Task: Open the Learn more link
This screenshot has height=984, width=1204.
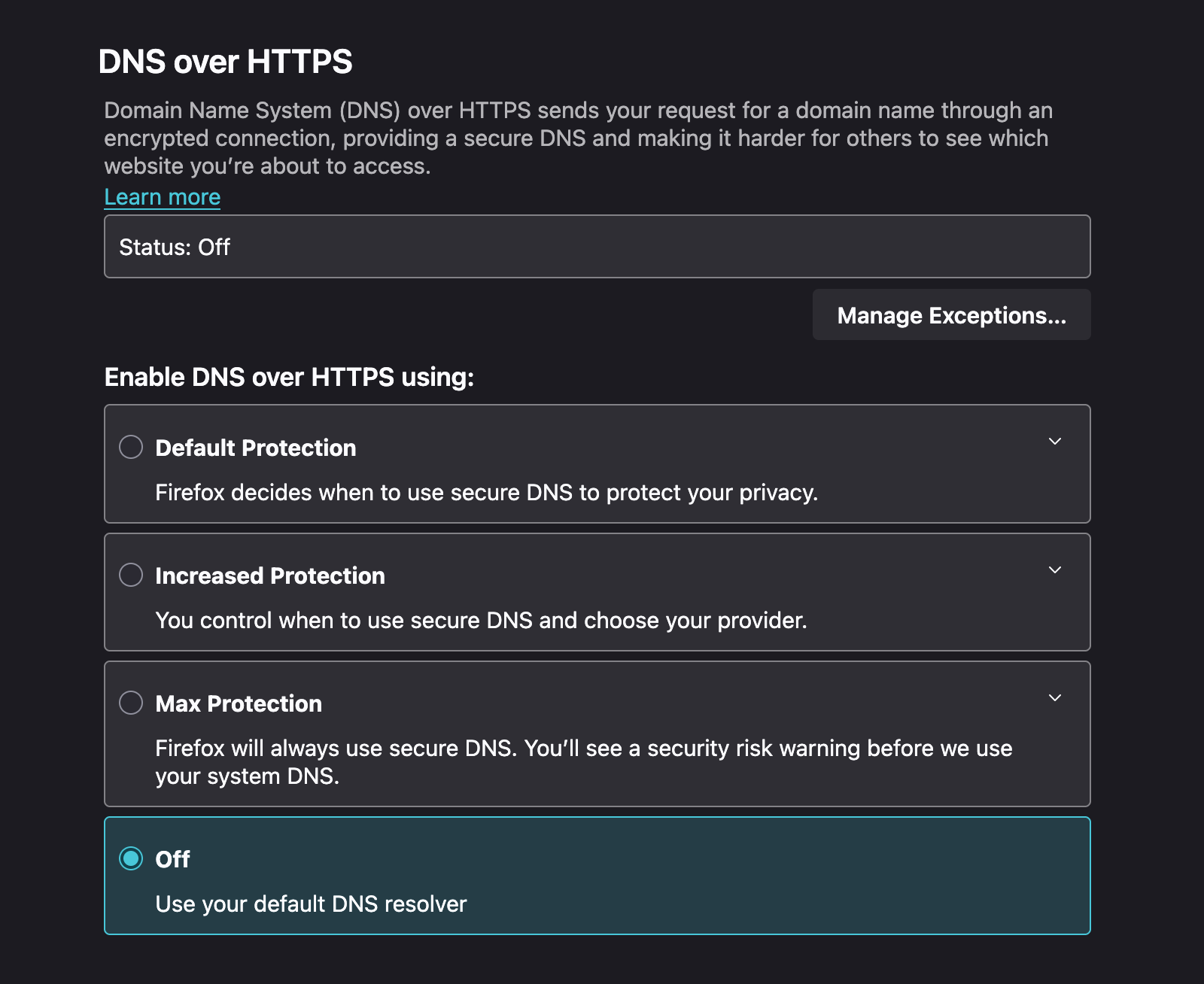Action: (162, 196)
